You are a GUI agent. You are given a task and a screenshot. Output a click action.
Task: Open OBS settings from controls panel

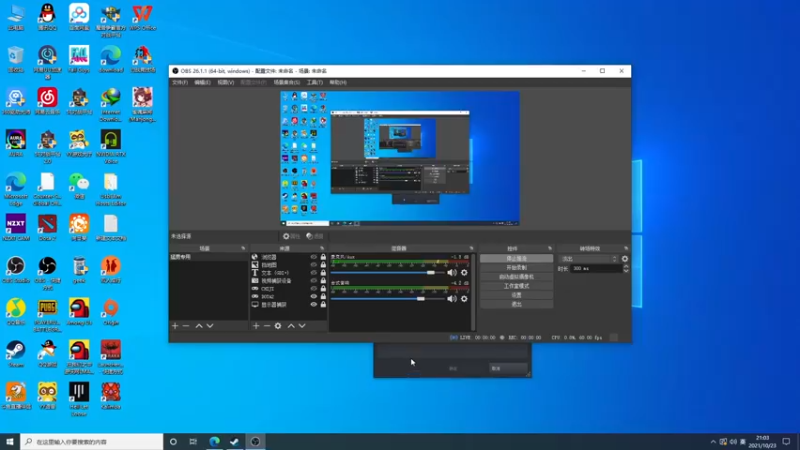point(516,295)
